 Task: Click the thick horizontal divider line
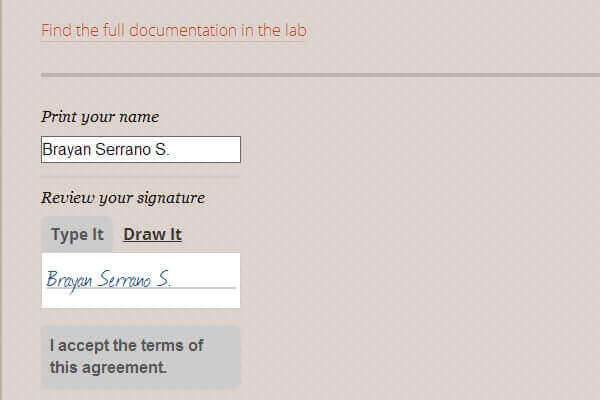coord(320,75)
